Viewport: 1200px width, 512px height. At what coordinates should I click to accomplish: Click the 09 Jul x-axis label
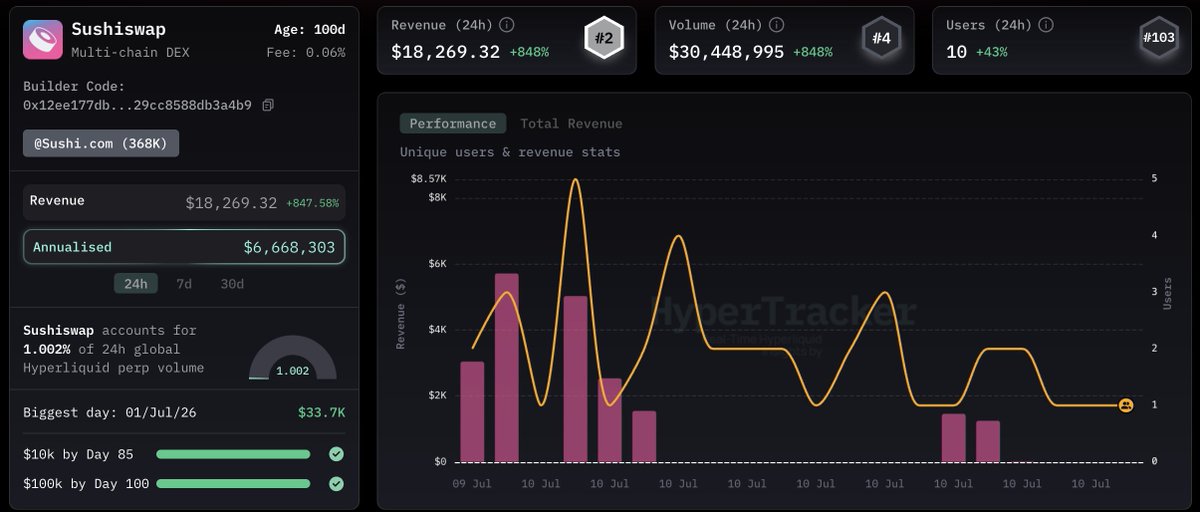pos(473,483)
